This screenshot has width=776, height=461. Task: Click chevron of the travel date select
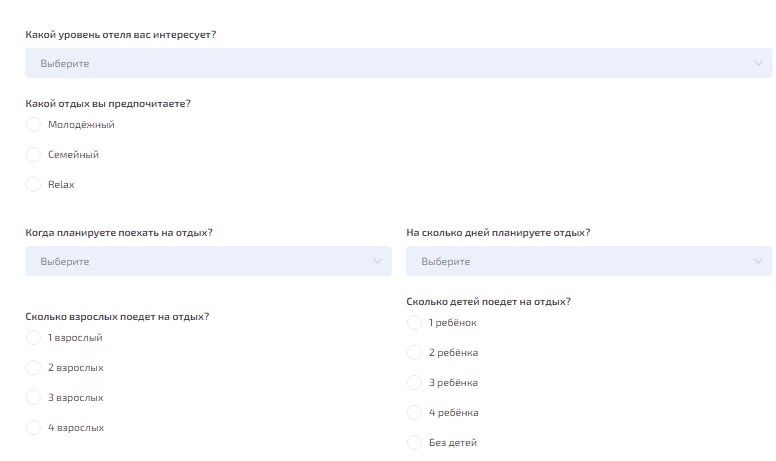[377, 261]
